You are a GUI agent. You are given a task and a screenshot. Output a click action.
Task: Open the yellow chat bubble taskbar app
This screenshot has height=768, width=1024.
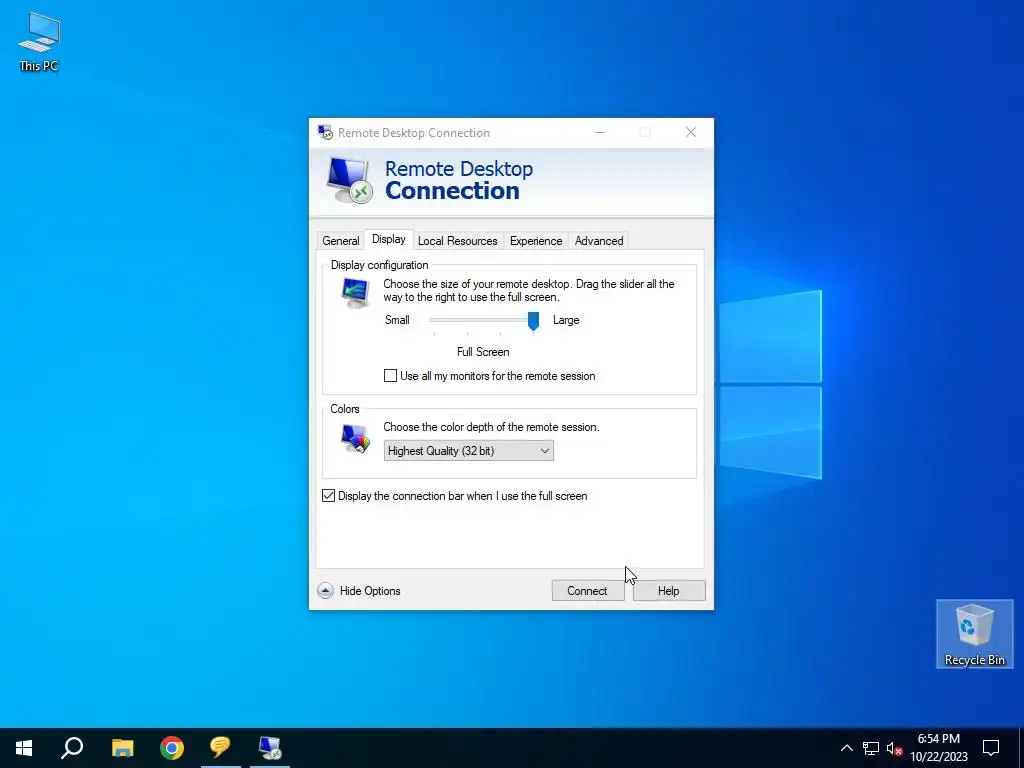220,748
